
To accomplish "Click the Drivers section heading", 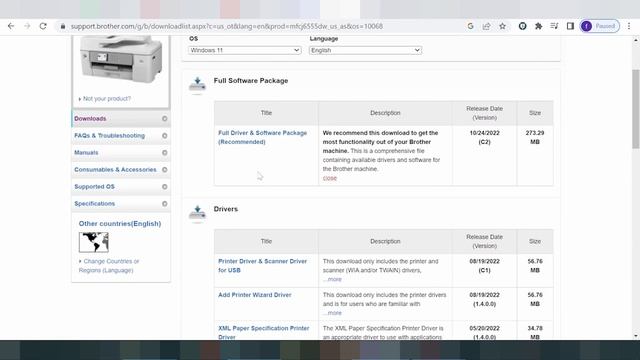I will (226, 209).
